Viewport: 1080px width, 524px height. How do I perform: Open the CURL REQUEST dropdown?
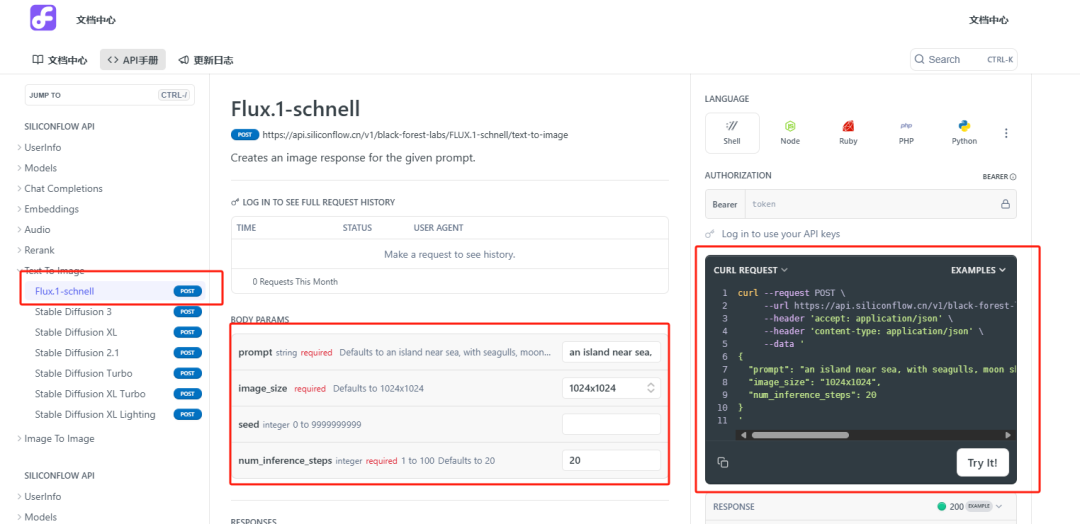pyautogui.click(x=751, y=271)
